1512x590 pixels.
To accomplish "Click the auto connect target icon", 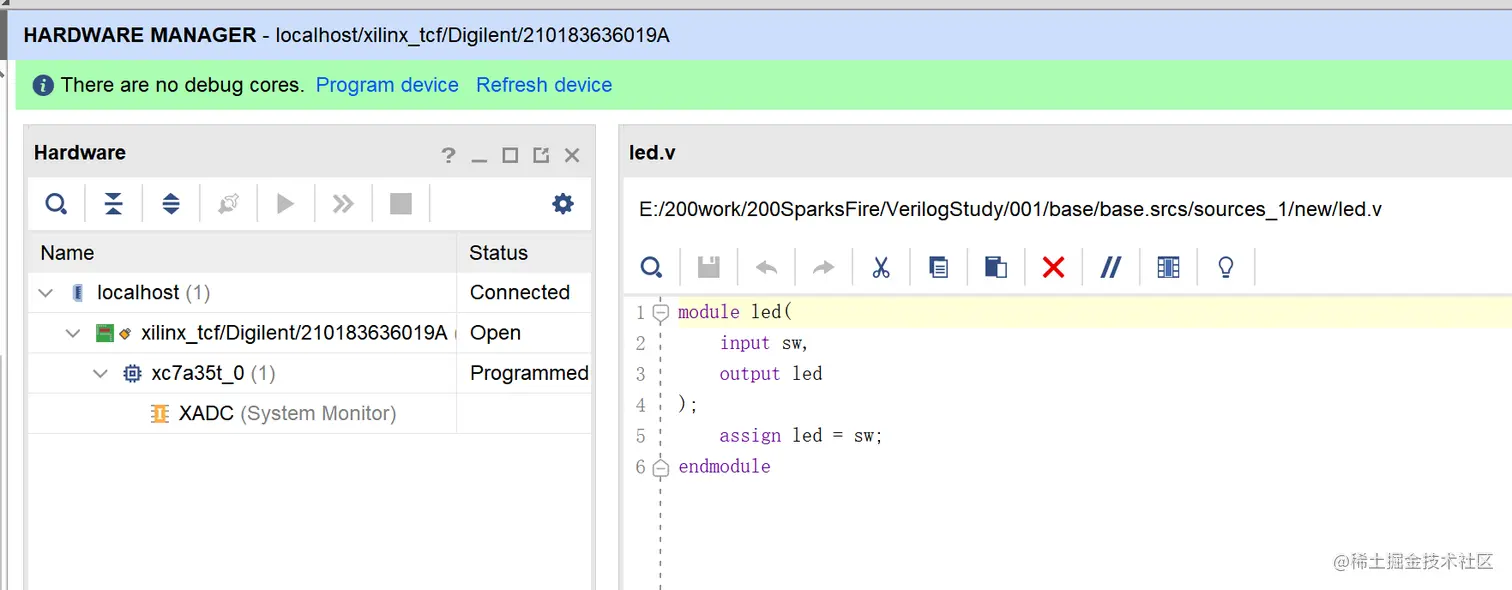I will click(228, 204).
